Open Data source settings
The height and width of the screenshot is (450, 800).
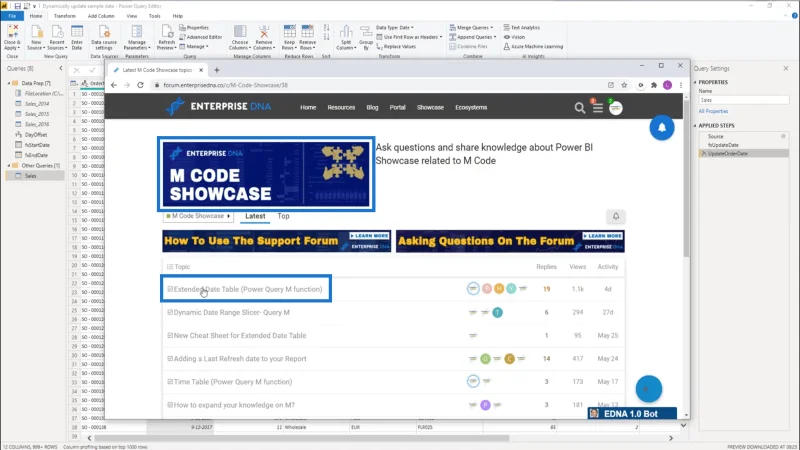(x=104, y=37)
